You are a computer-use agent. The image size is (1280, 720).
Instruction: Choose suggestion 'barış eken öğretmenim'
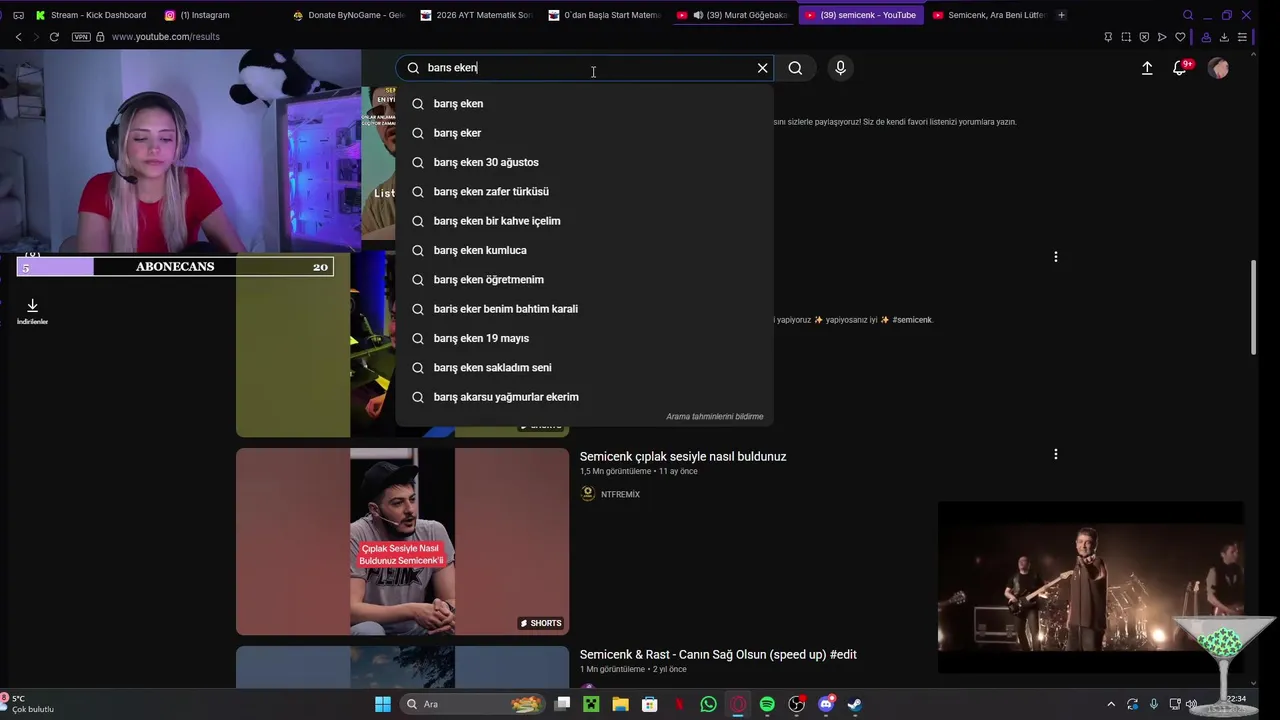(x=584, y=280)
